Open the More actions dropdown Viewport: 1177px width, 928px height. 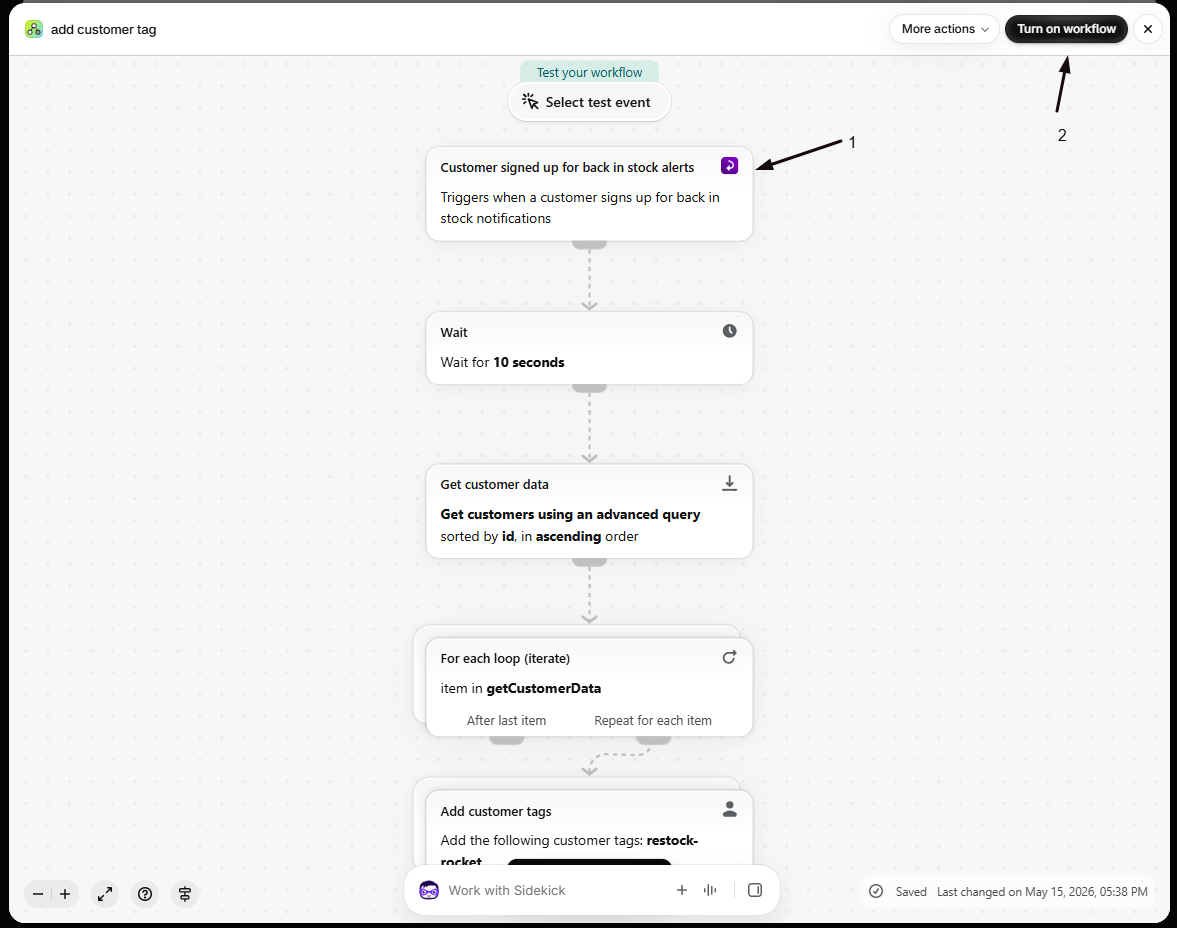944,29
